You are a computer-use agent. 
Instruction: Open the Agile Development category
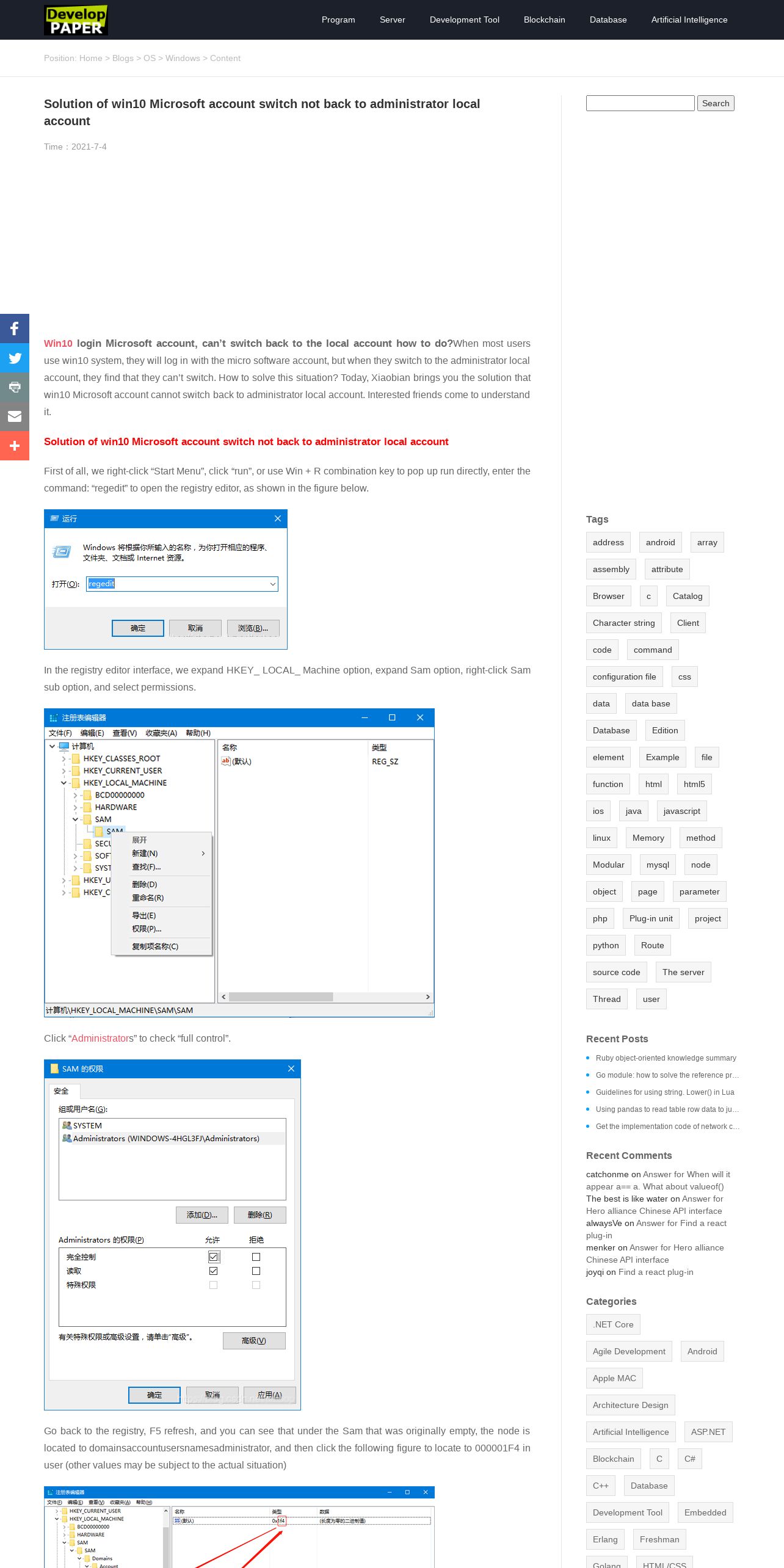click(629, 1351)
